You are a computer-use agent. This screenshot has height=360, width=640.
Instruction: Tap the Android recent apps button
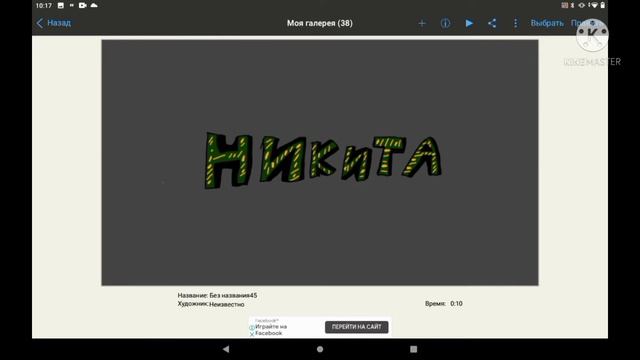(413, 349)
